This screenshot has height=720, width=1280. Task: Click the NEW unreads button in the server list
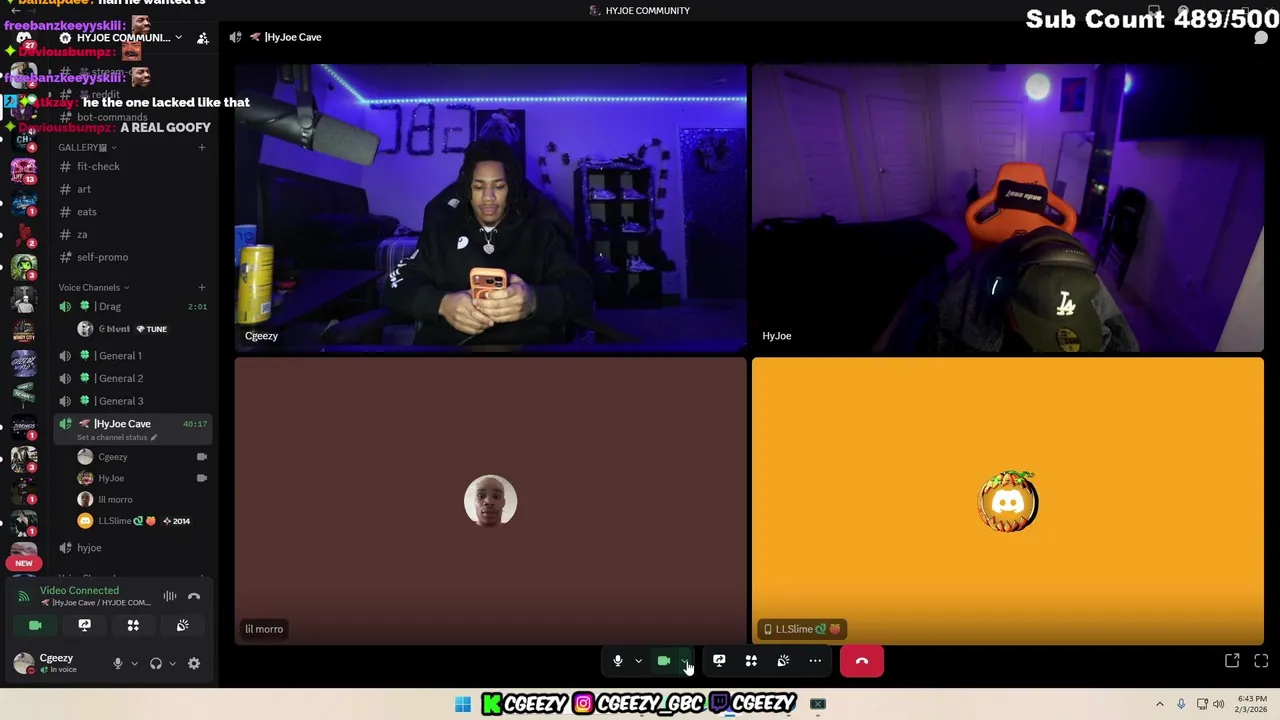click(24, 563)
